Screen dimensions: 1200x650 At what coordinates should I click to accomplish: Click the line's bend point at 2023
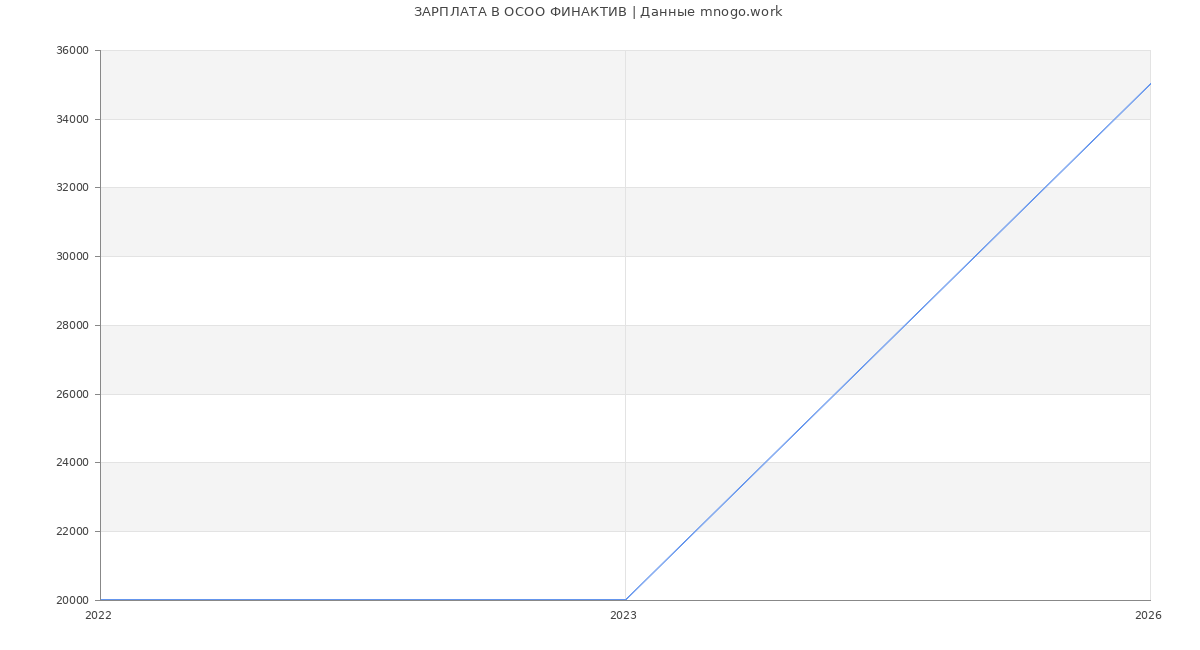(x=625, y=600)
